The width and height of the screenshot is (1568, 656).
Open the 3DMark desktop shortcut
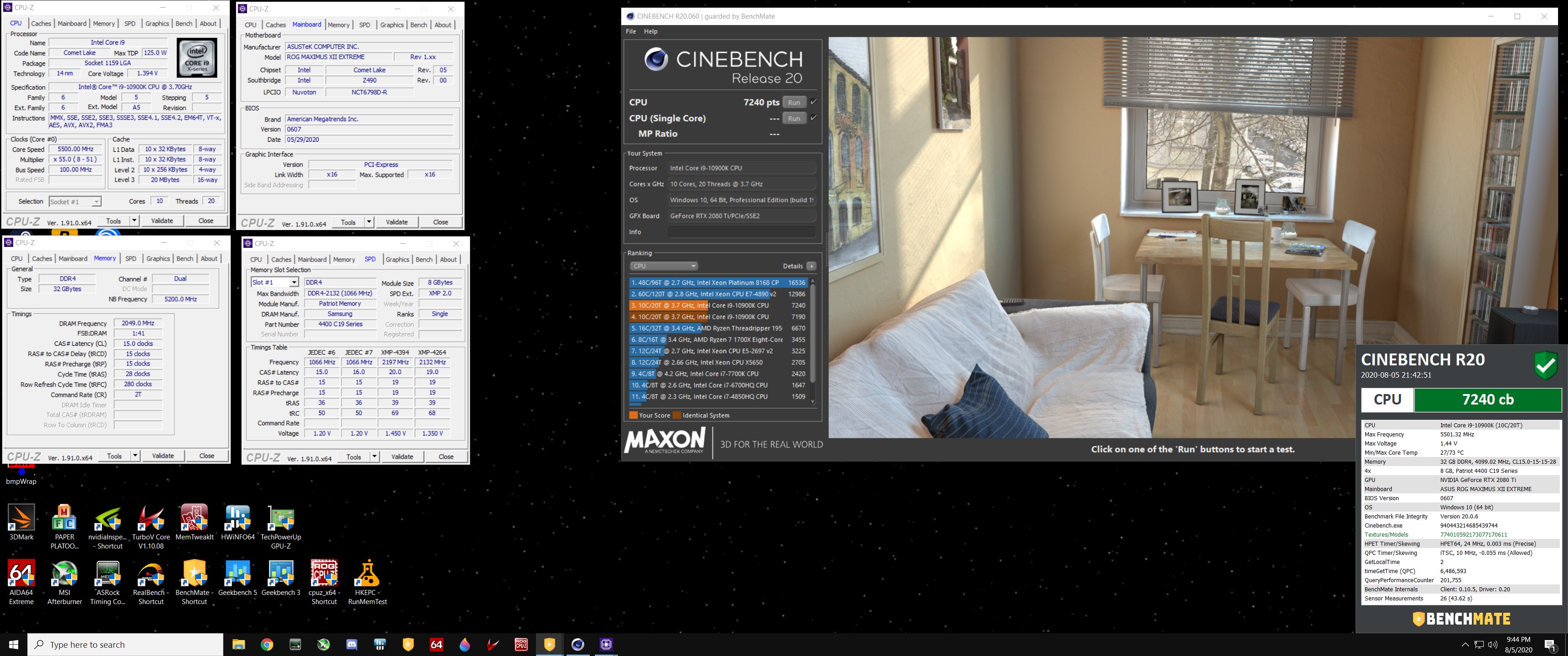(21, 522)
